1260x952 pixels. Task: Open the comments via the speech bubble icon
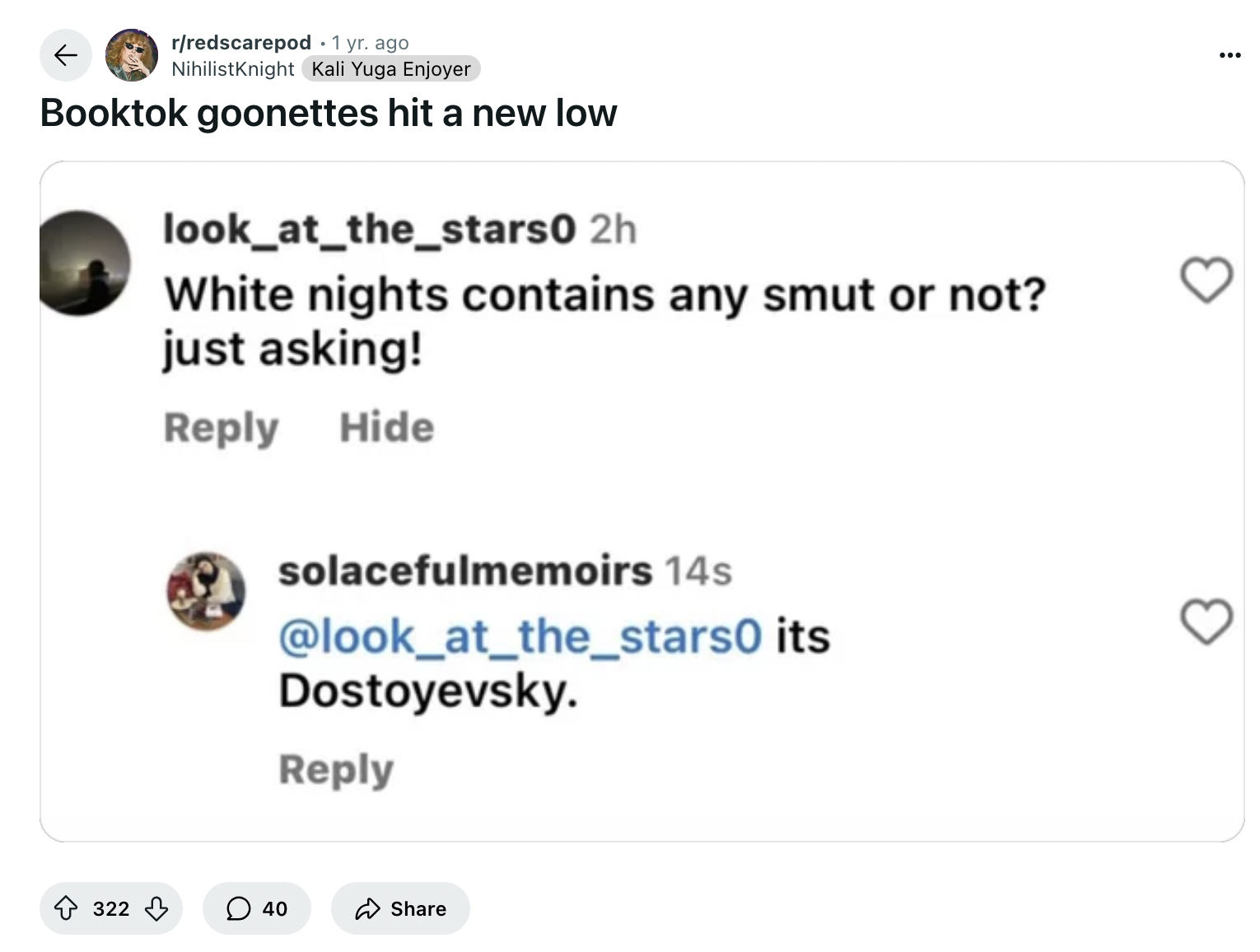coord(239,908)
